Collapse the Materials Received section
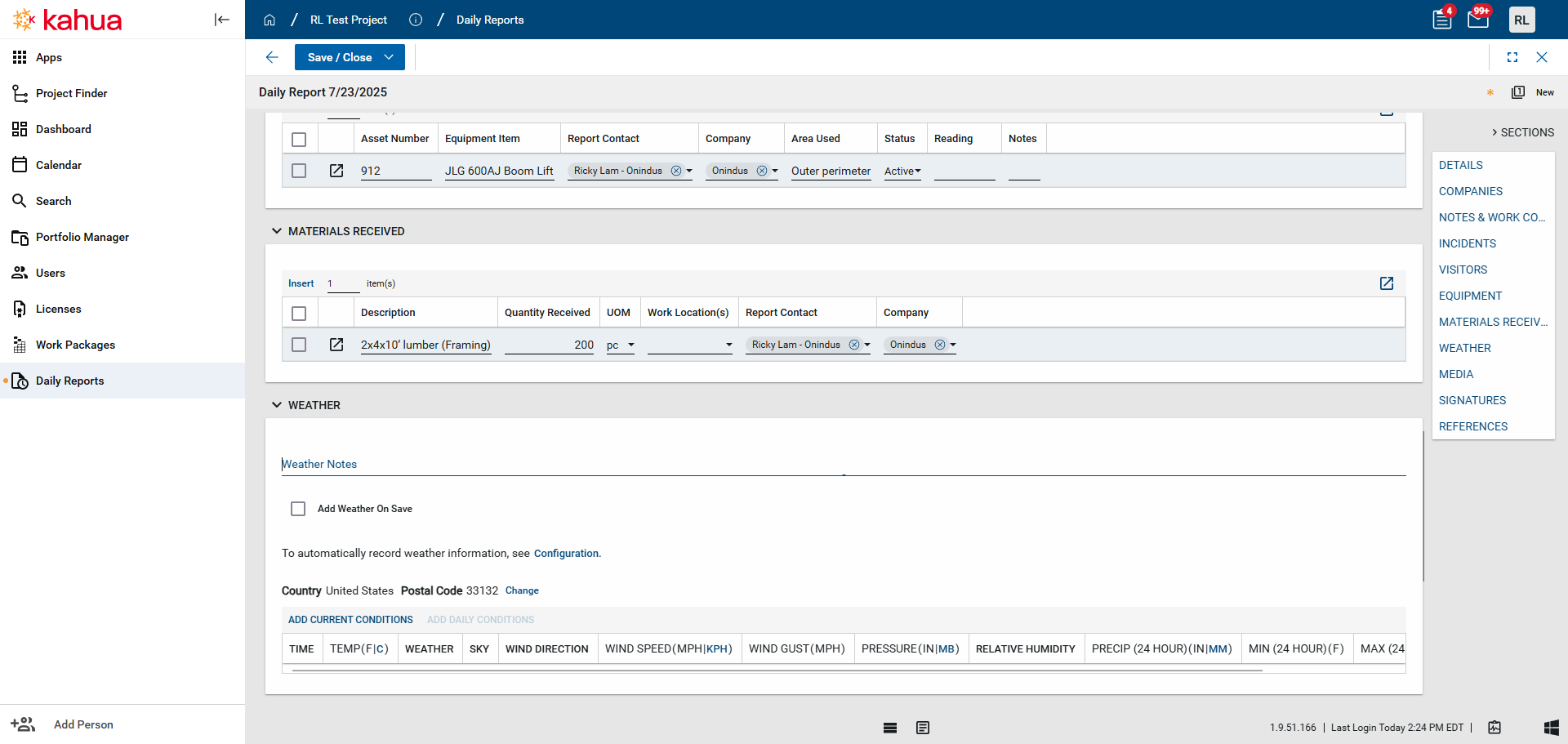 (277, 231)
